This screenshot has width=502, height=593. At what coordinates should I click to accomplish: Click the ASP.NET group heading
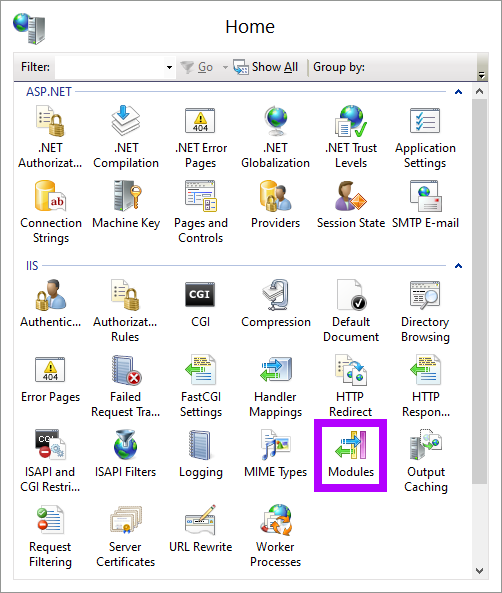tap(49, 92)
